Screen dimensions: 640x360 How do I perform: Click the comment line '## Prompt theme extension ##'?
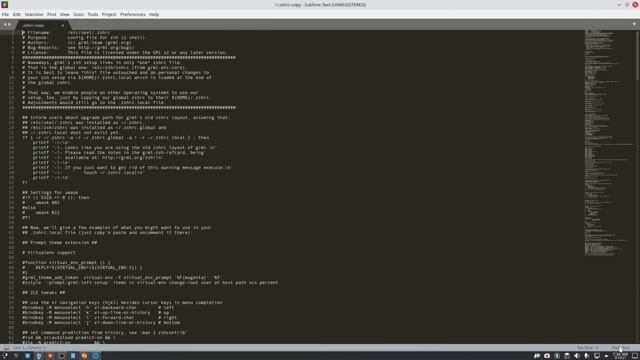[x=60, y=242]
